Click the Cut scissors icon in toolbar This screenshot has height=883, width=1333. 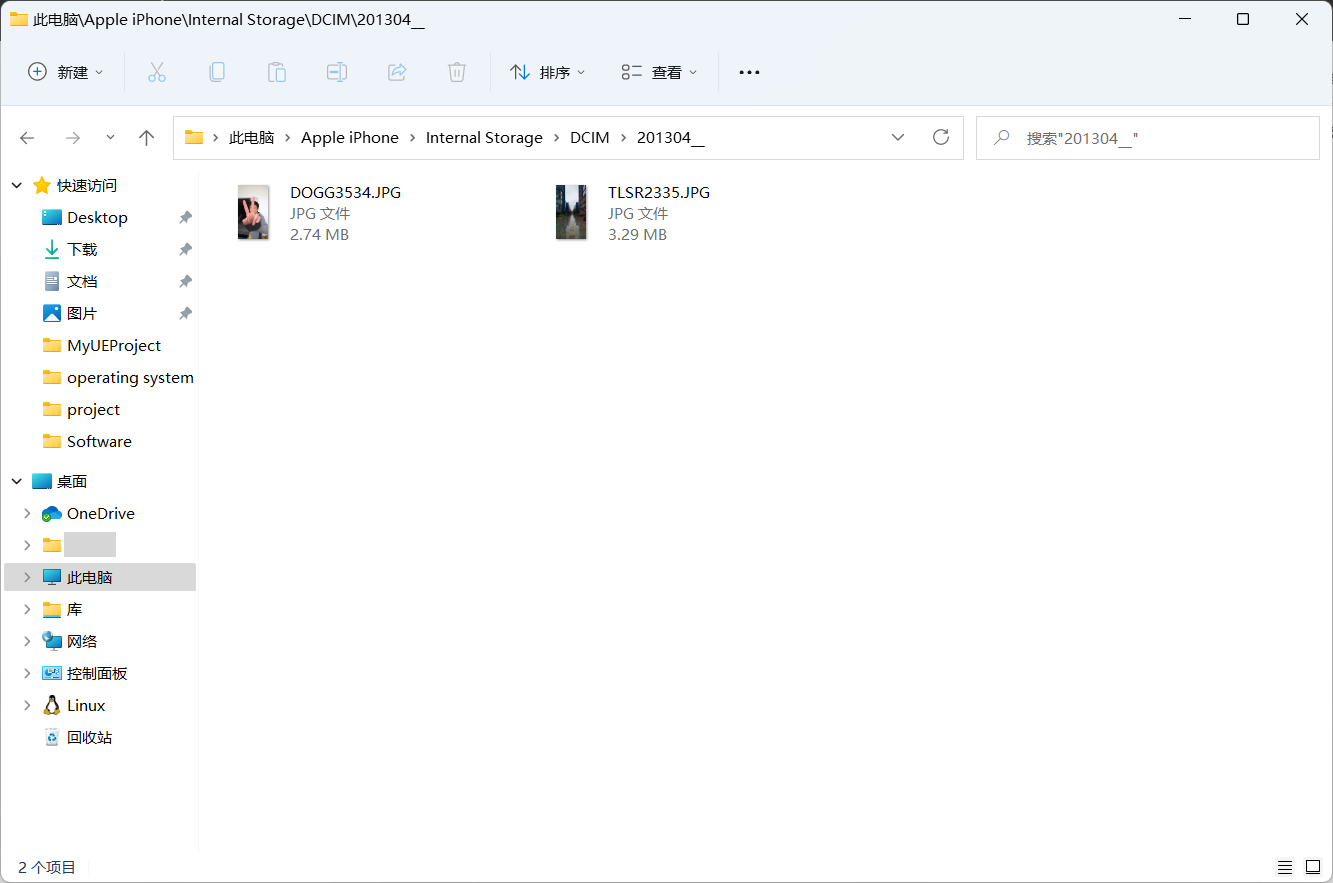coord(157,72)
